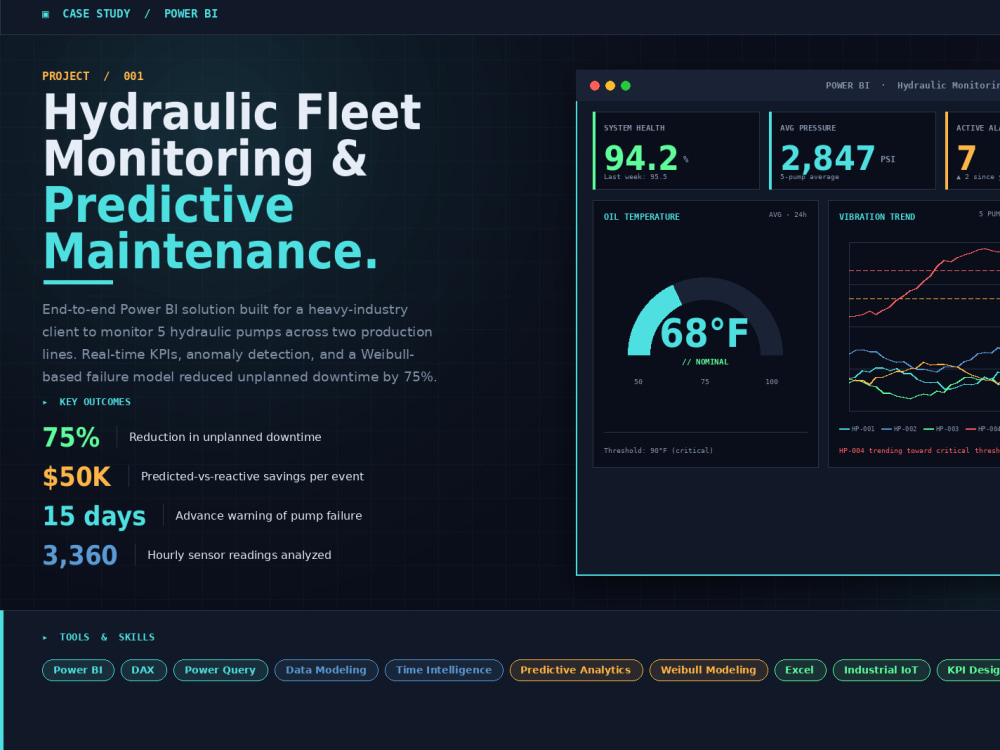Image resolution: width=1000 pixels, height=750 pixels.
Task: Click the HP-001 legend entry
Action: [x=857, y=429]
